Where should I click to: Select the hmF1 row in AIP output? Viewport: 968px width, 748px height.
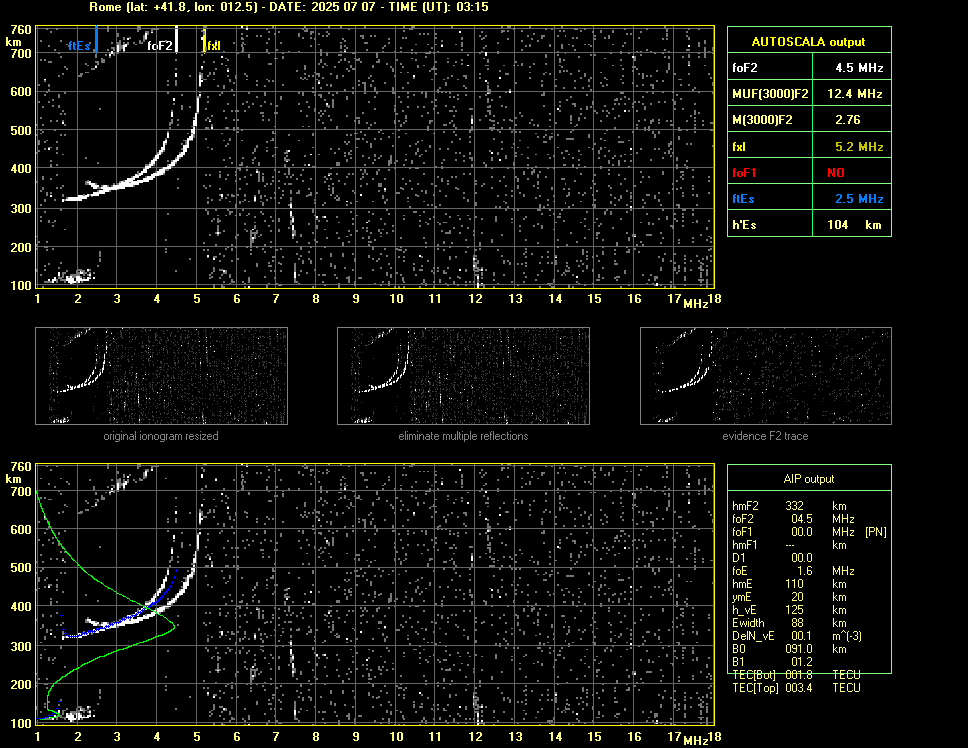click(x=789, y=544)
